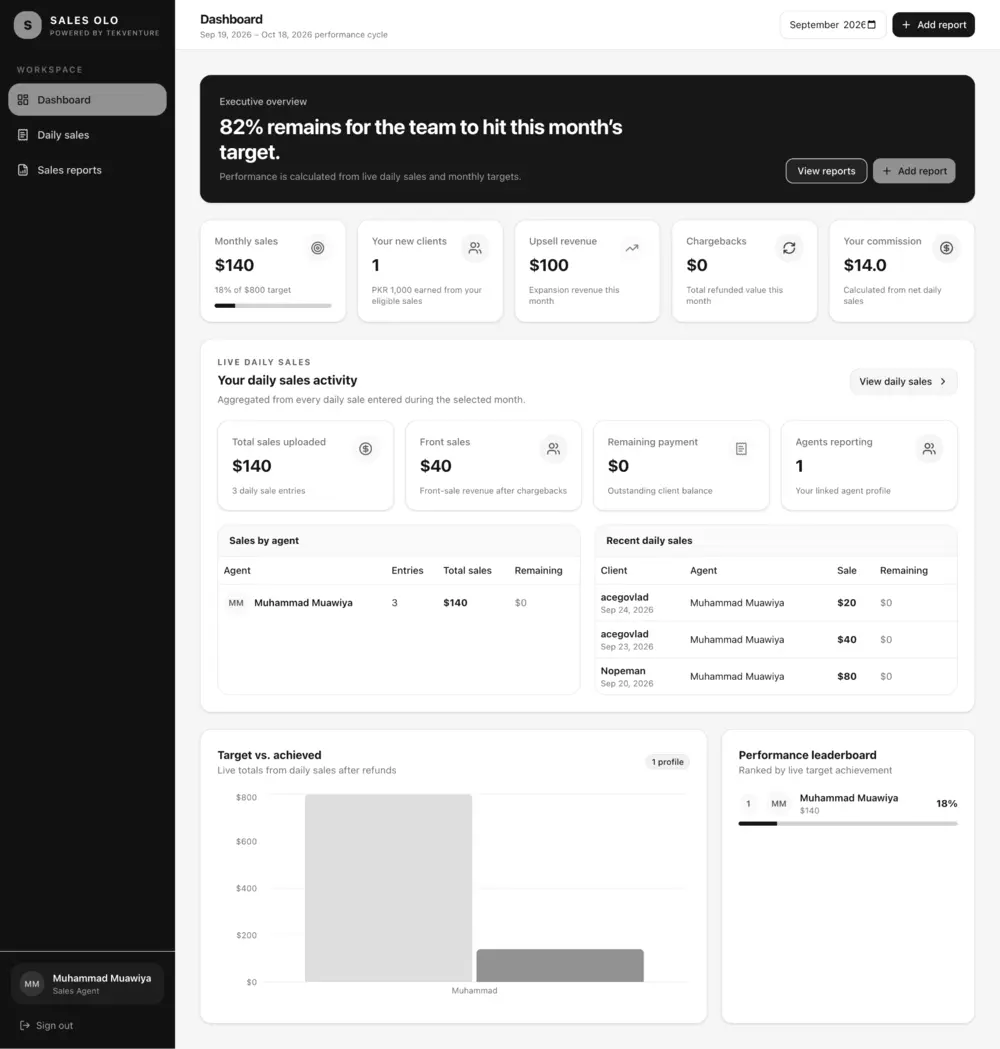Click the target icon on the Monthly sales card

click(318, 248)
